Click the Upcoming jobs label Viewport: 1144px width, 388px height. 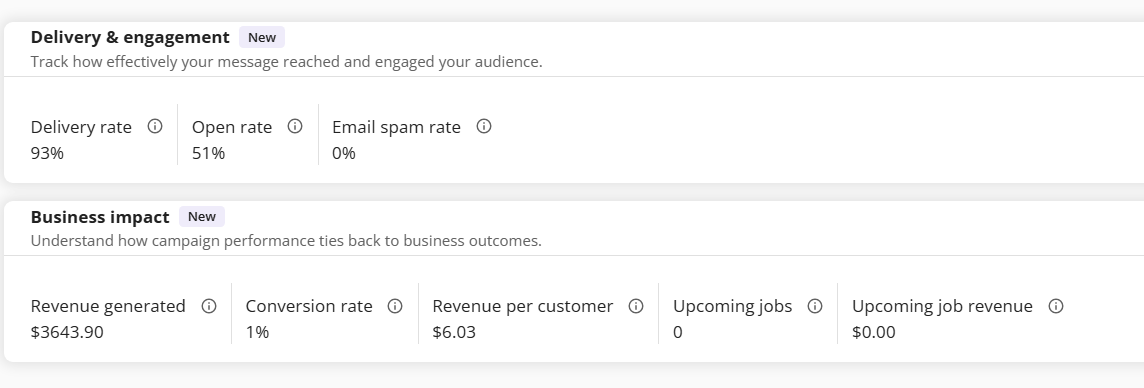click(x=733, y=306)
